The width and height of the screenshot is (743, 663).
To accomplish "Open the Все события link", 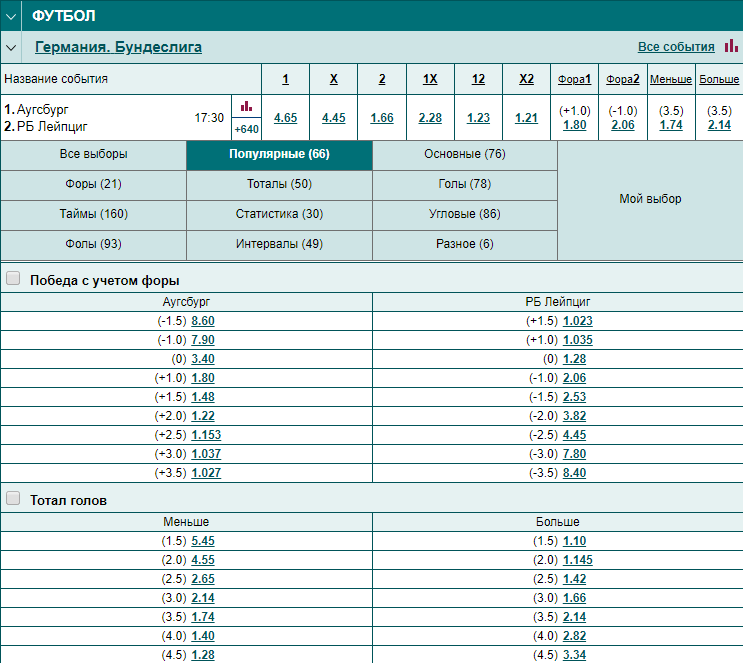I will click(x=676, y=47).
